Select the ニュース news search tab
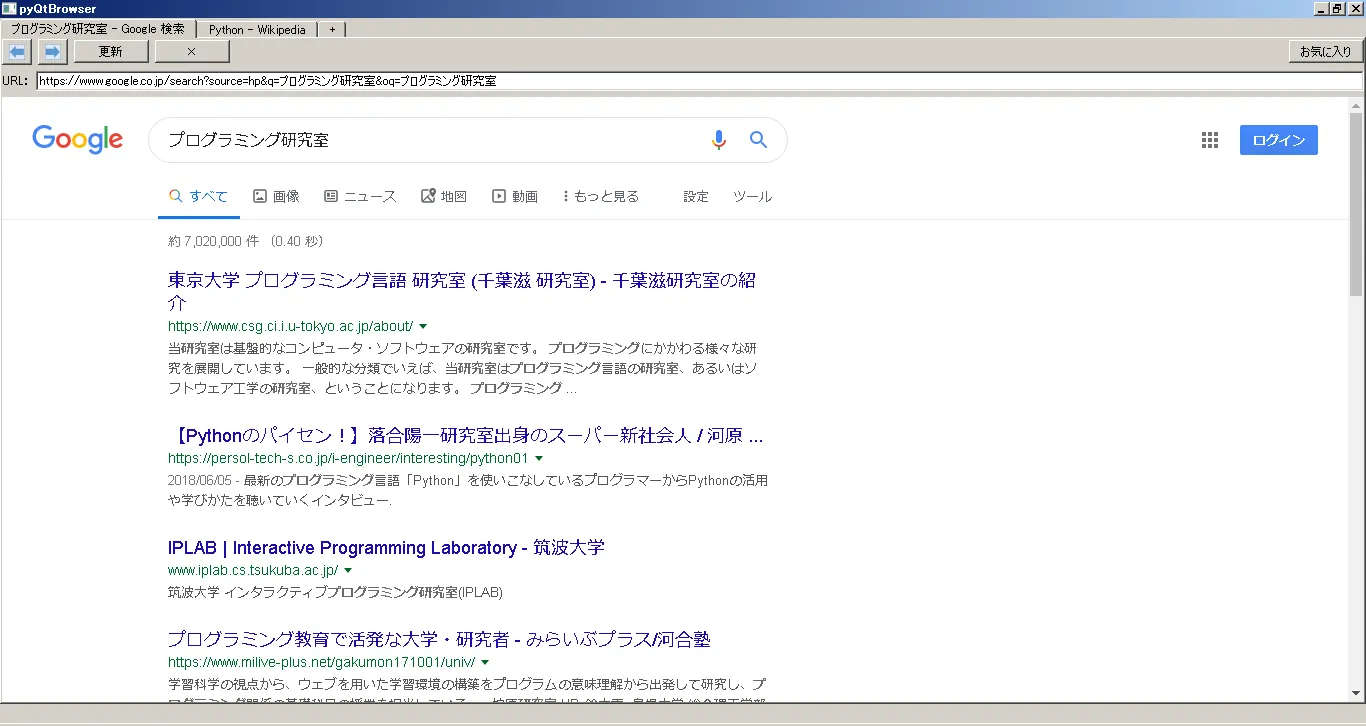This screenshot has height=726, width=1366. [x=360, y=197]
